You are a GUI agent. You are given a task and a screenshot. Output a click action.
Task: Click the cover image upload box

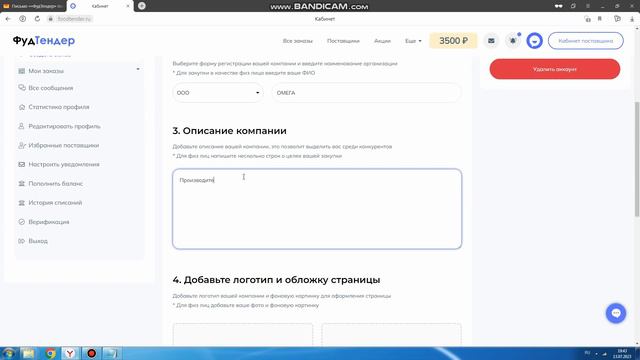(391, 334)
